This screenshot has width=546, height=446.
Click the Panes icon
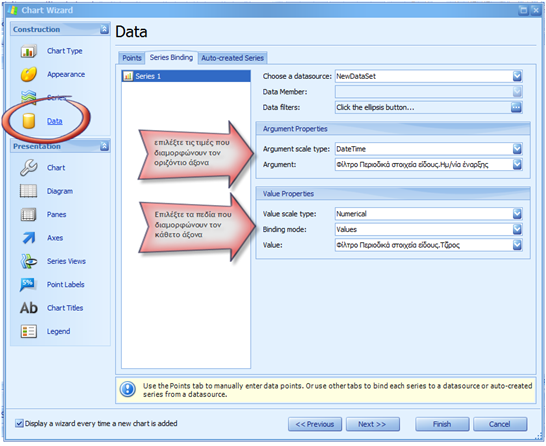(x=29, y=214)
